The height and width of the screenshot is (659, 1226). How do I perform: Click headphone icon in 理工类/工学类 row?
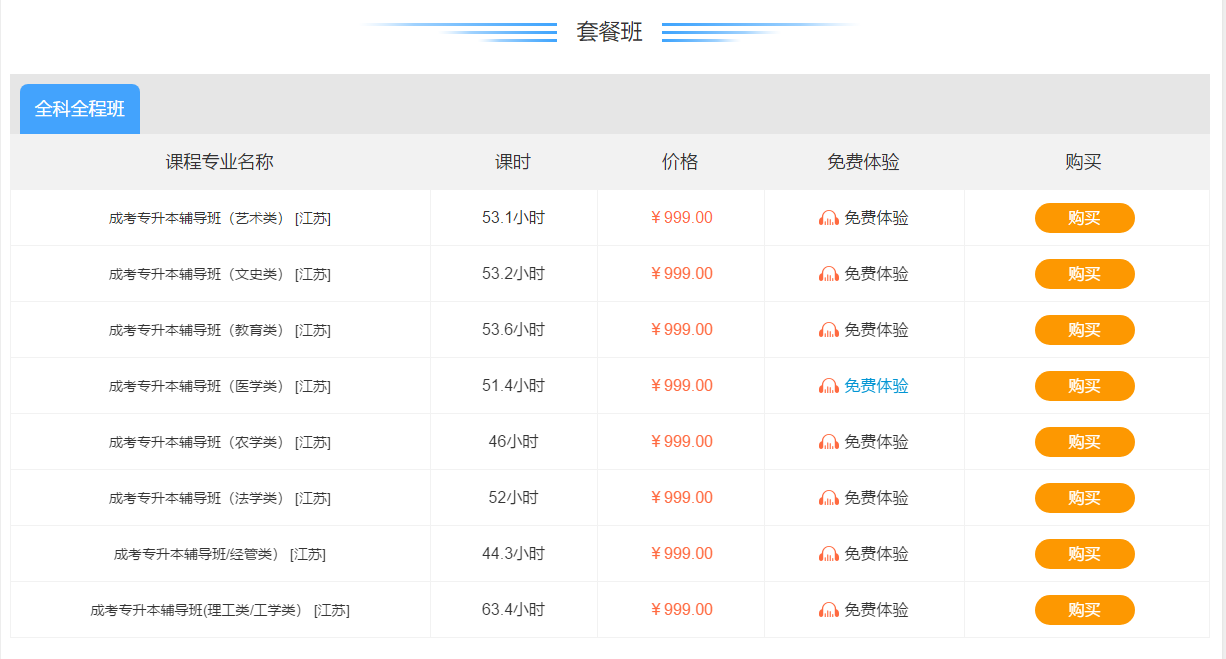828,610
